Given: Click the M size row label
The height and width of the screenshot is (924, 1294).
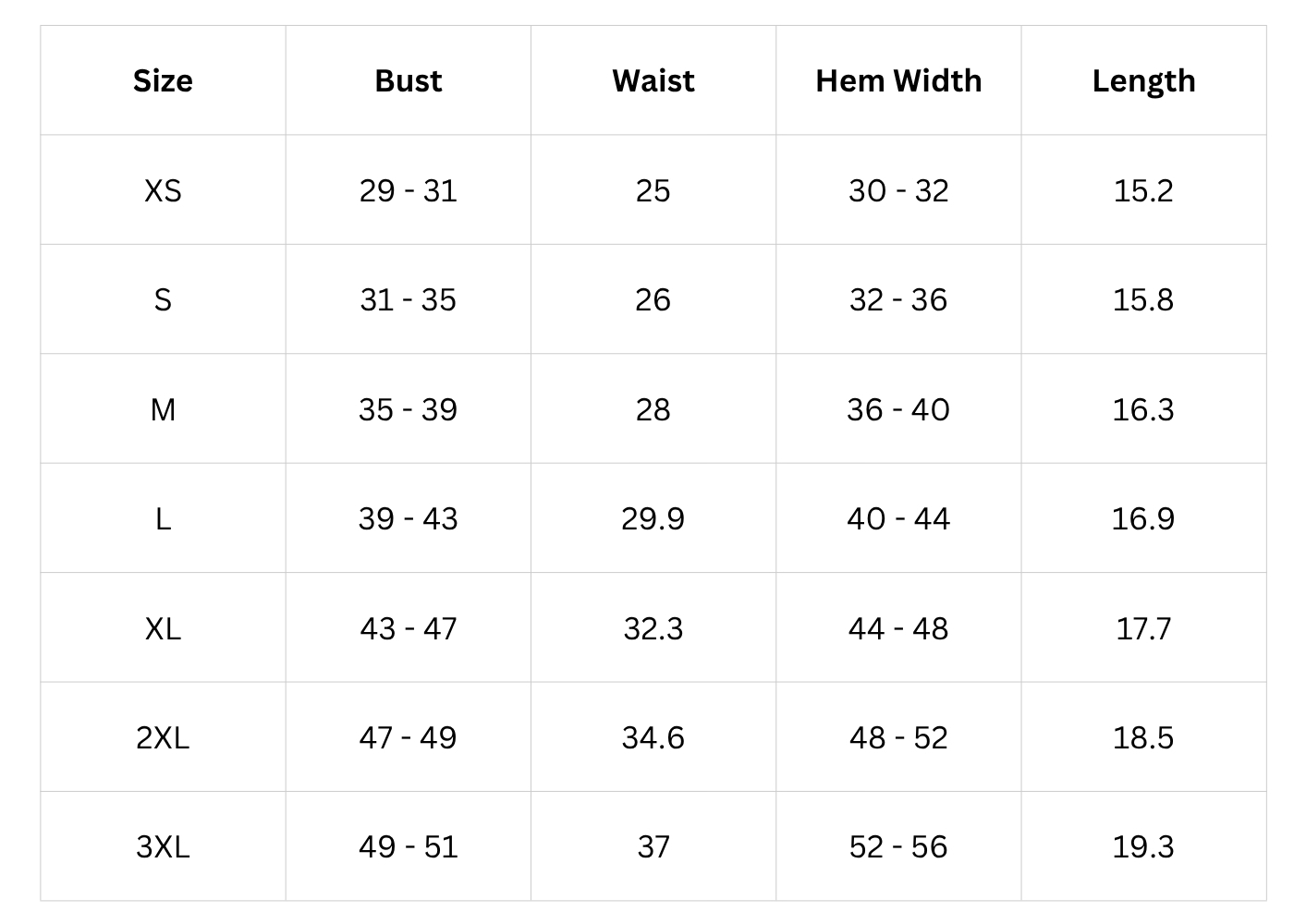Looking at the screenshot, I should (x=163, y=410).
